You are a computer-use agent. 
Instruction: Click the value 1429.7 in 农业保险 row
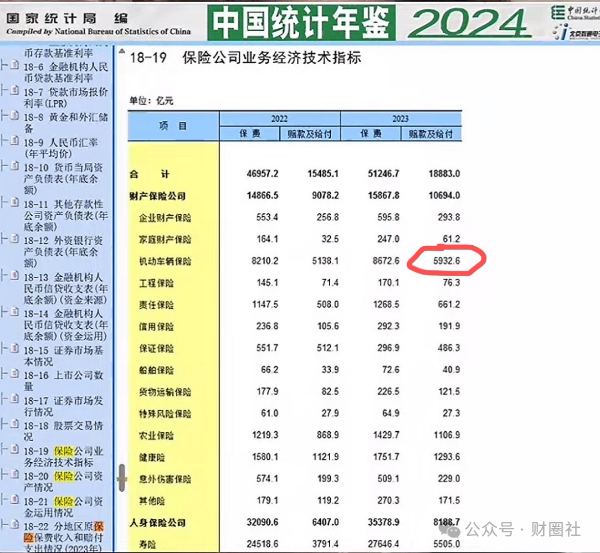386,435
